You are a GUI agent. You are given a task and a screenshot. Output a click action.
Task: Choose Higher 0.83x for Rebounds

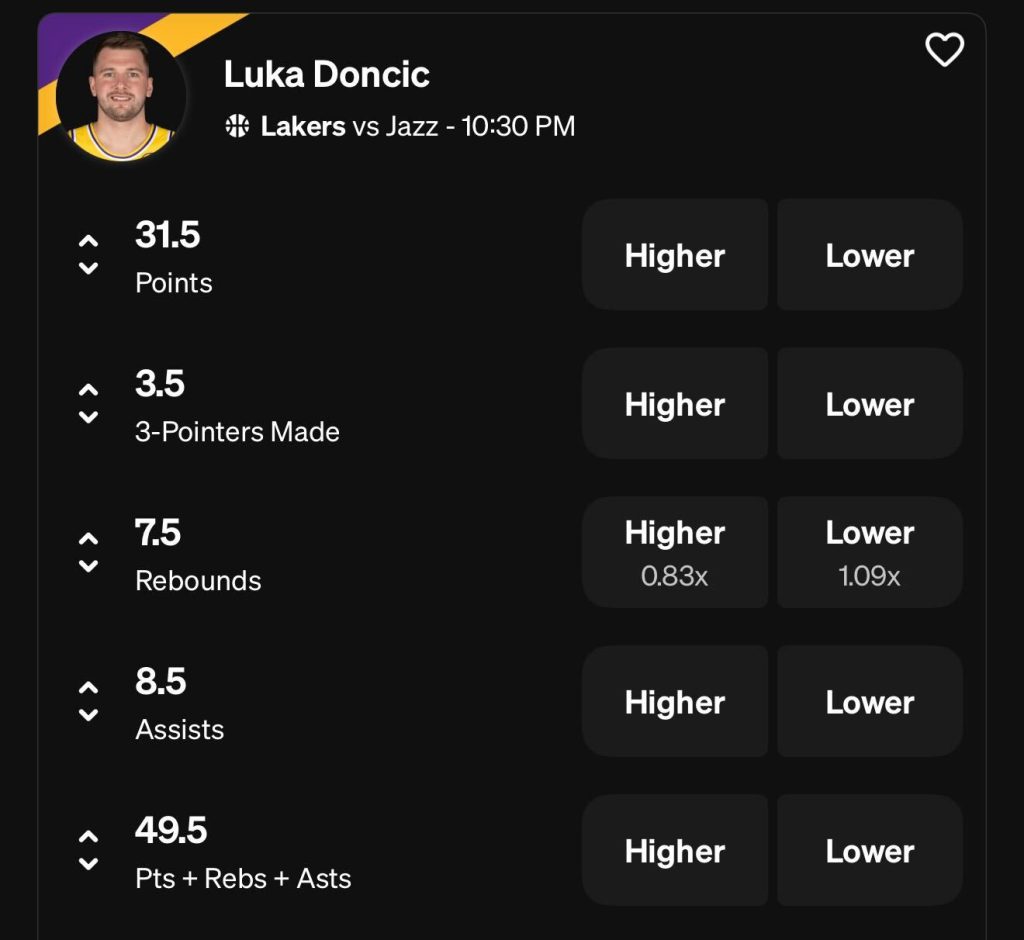click(x=675, y=552)
